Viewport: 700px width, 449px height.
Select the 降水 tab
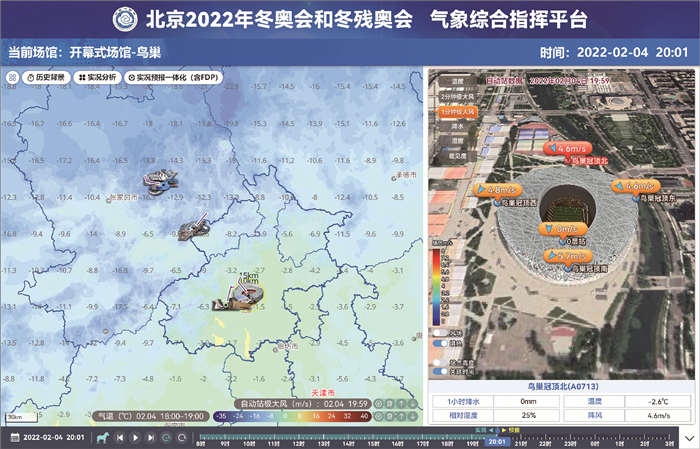point(456,126)
